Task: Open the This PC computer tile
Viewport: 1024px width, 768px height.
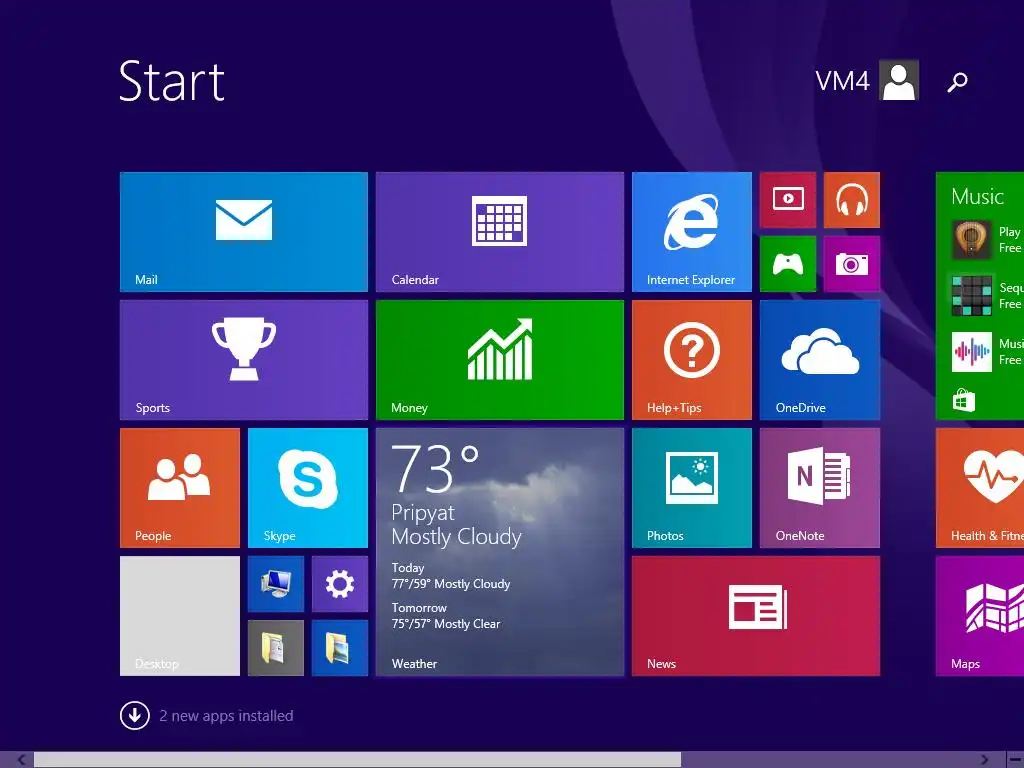Action: [x=276, y=584]
